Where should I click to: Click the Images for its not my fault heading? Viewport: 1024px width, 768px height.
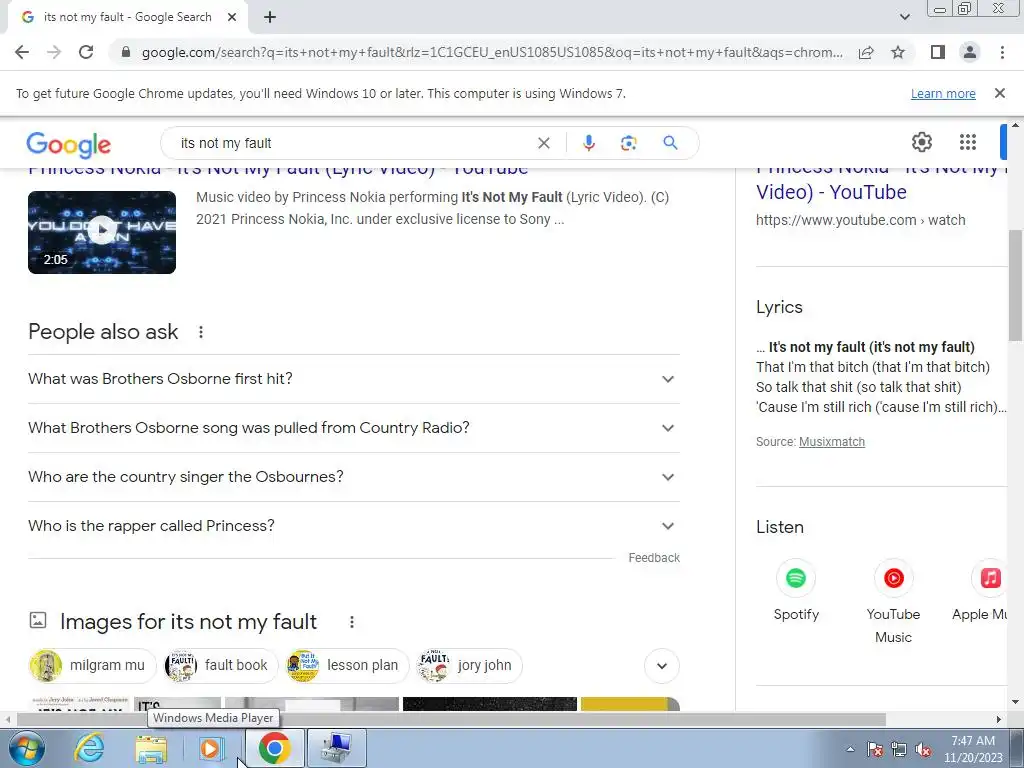(188, 622)
